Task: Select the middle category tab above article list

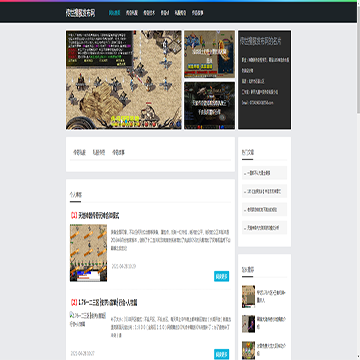Action: (99, 153)
